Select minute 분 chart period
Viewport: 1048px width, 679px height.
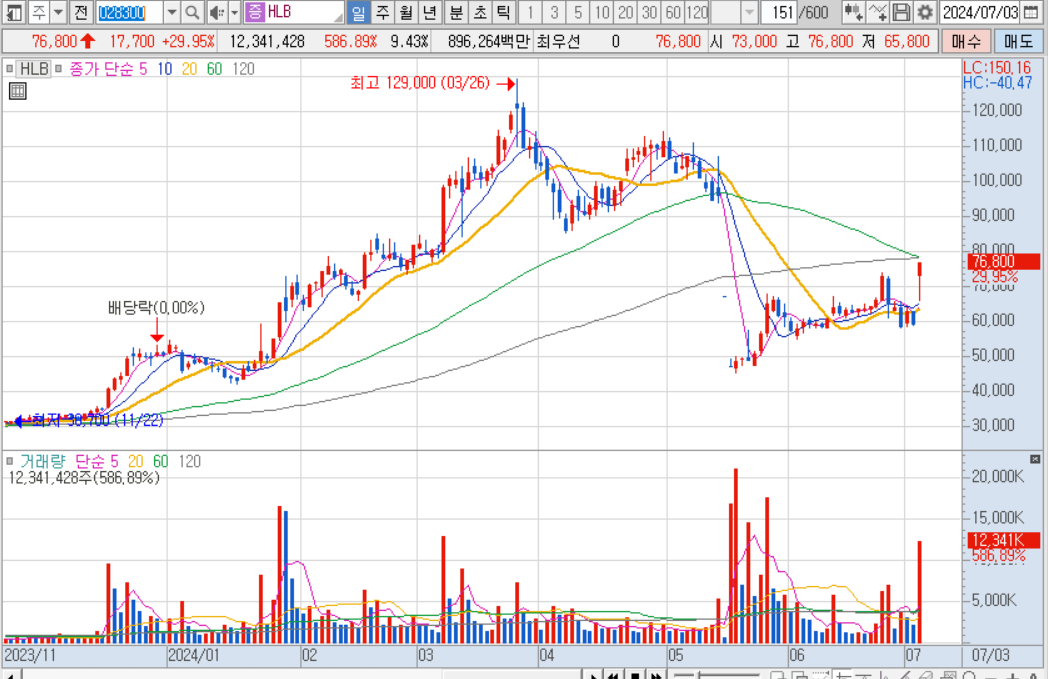(456, 12)
